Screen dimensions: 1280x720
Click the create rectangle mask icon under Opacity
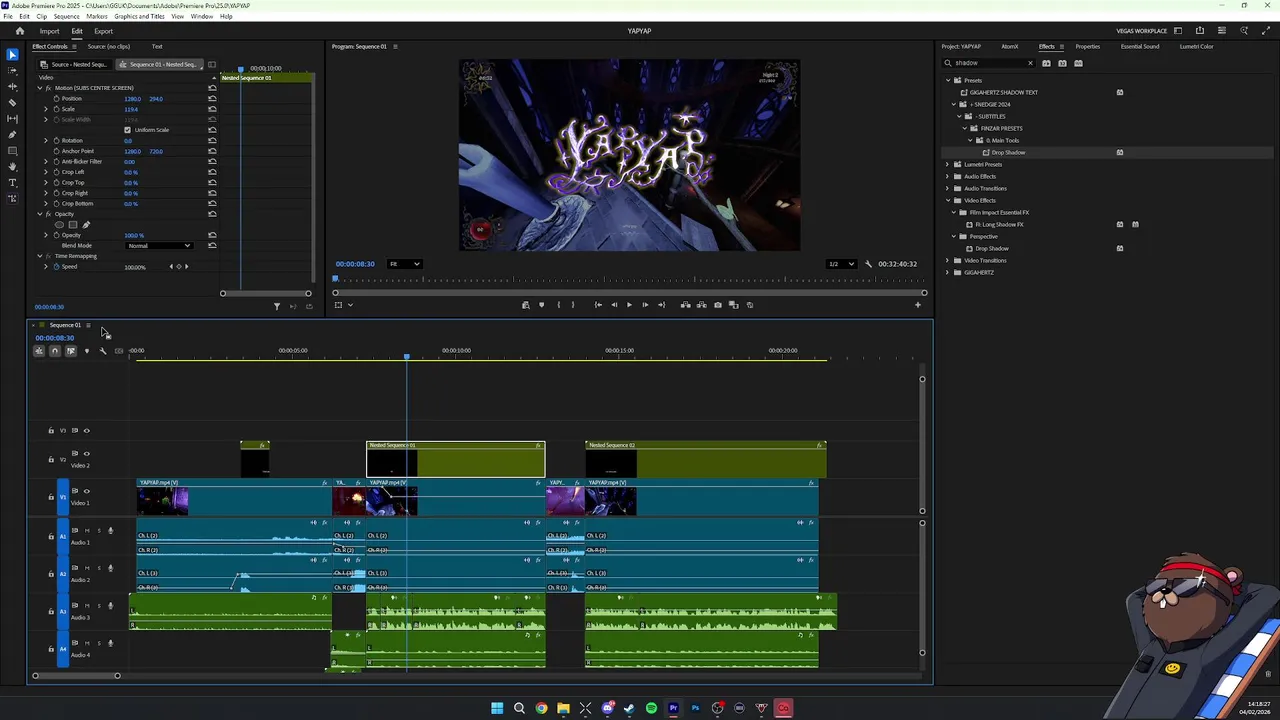click(72, 225)
